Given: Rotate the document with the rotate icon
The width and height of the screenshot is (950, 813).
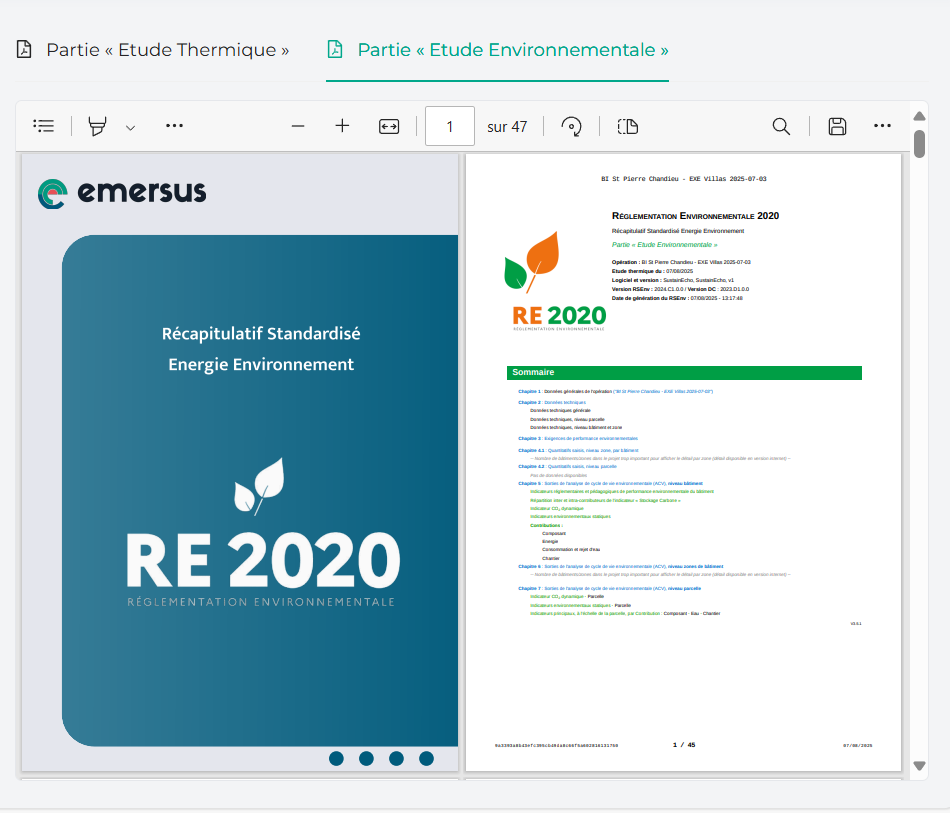Looking at the screenshot, I should tap(571, 126).
